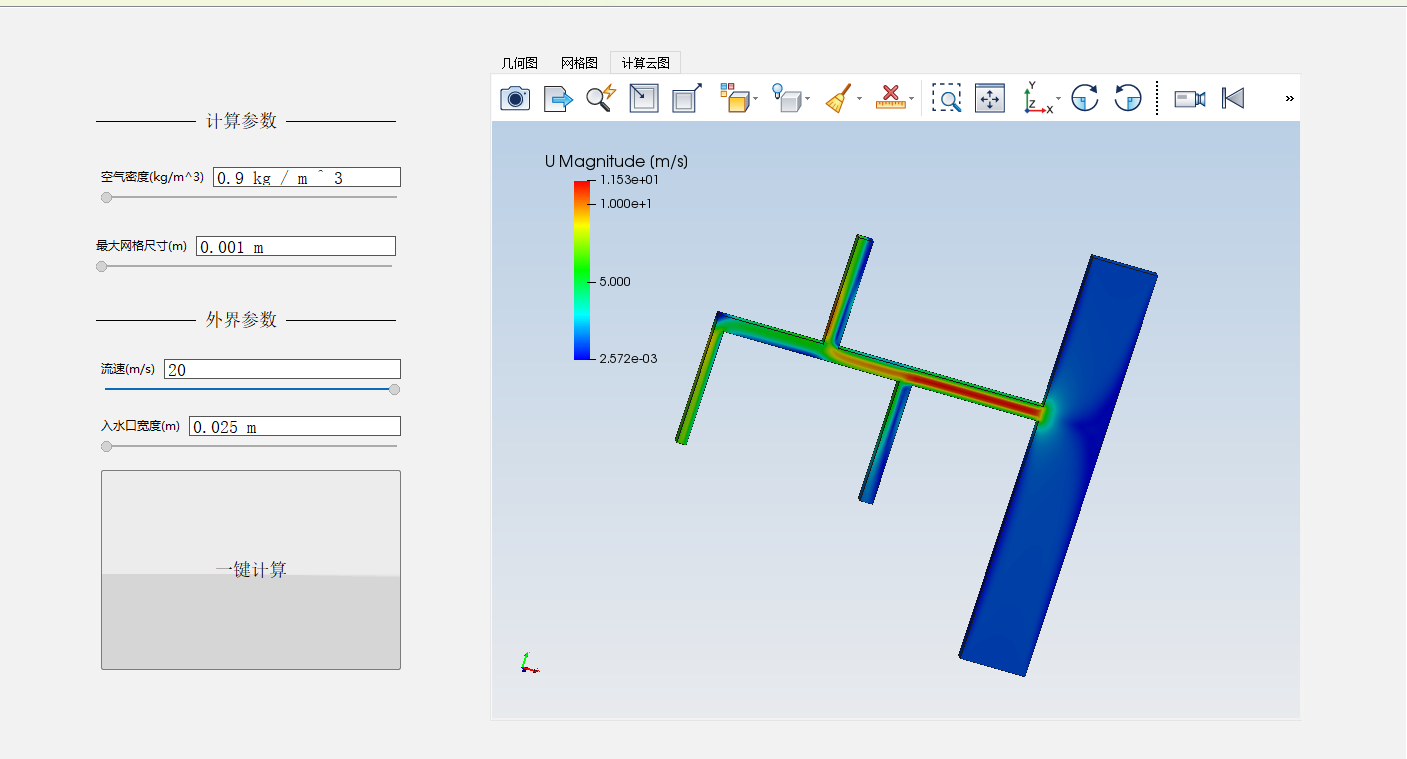The height and width of the screenshot is (759, 1407).
Task: Open the yellow cube icon dropdown arrow
Action: (x=756, y=99)
